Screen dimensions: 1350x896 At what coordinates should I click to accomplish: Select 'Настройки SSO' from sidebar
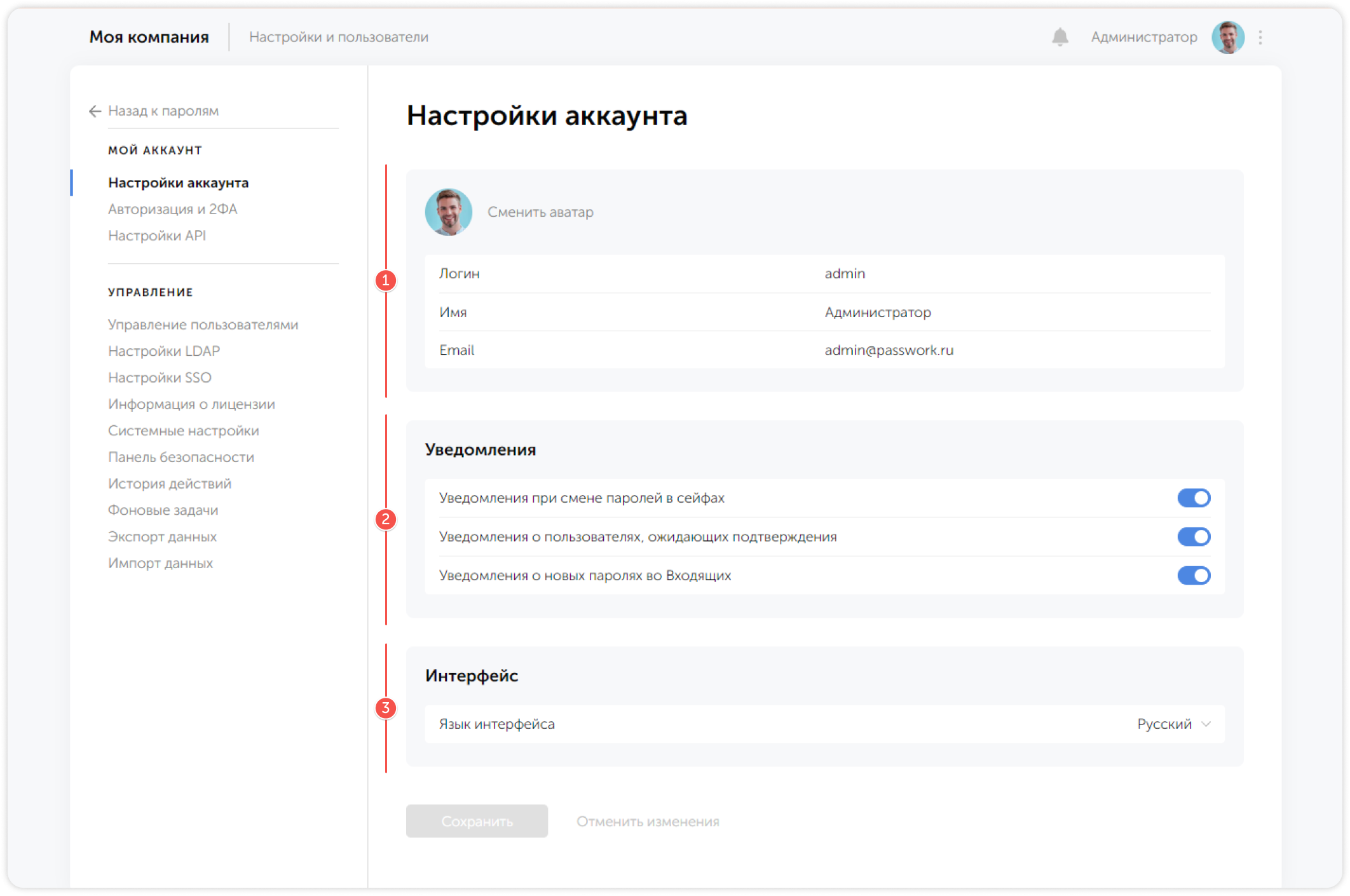pyautogui.click(x=160, y=377)
